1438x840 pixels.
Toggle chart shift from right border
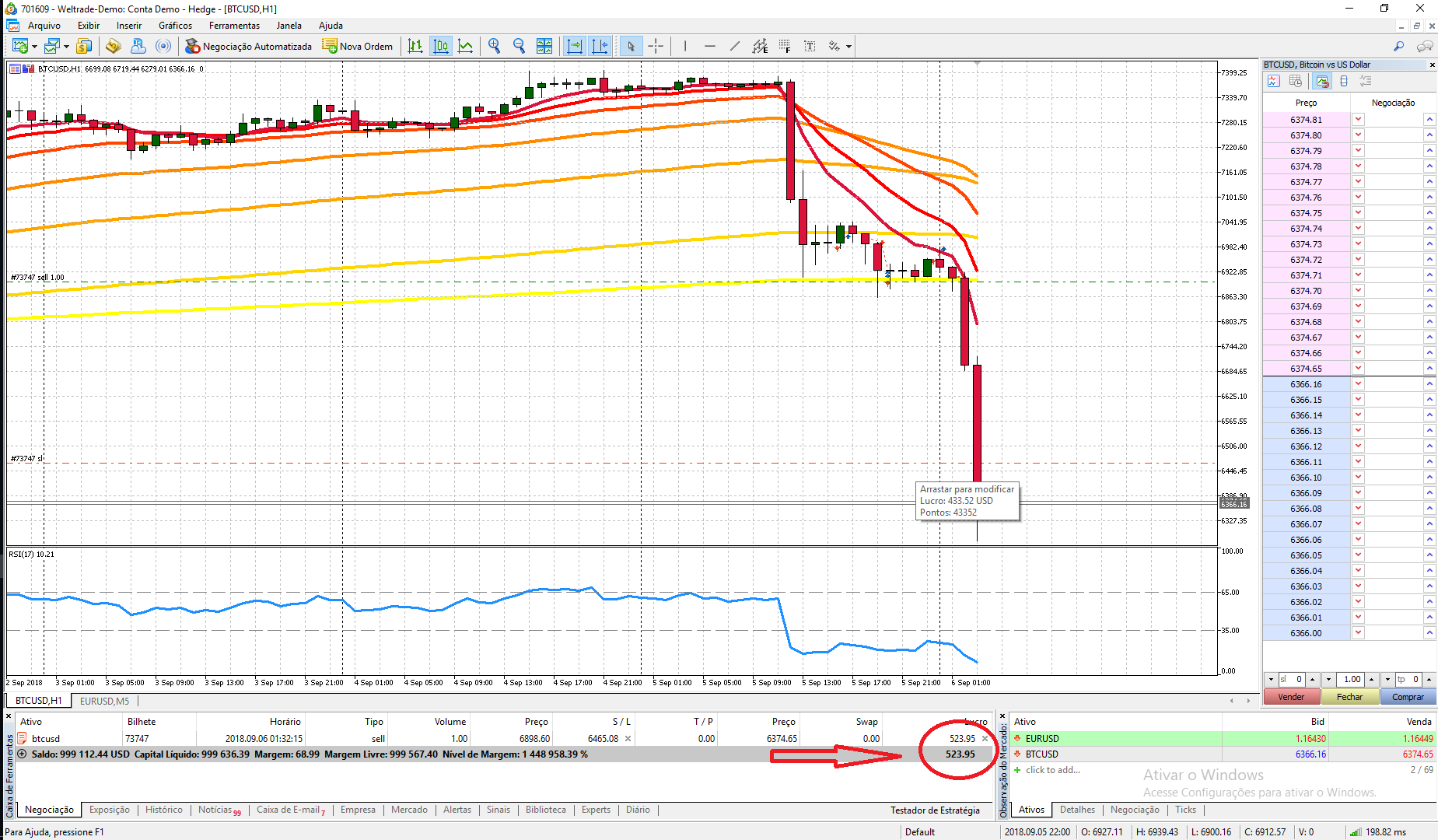pos(600,47)
